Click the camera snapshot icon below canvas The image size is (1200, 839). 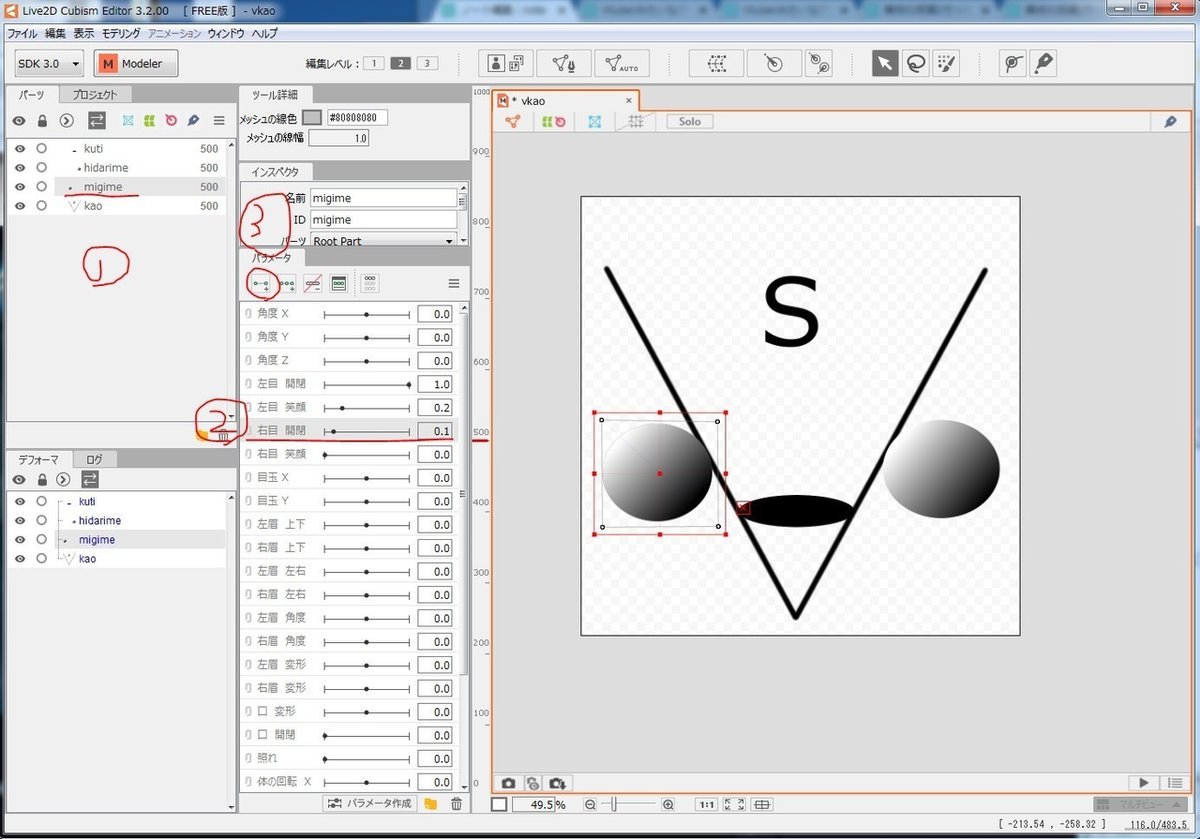pos(508,782)
